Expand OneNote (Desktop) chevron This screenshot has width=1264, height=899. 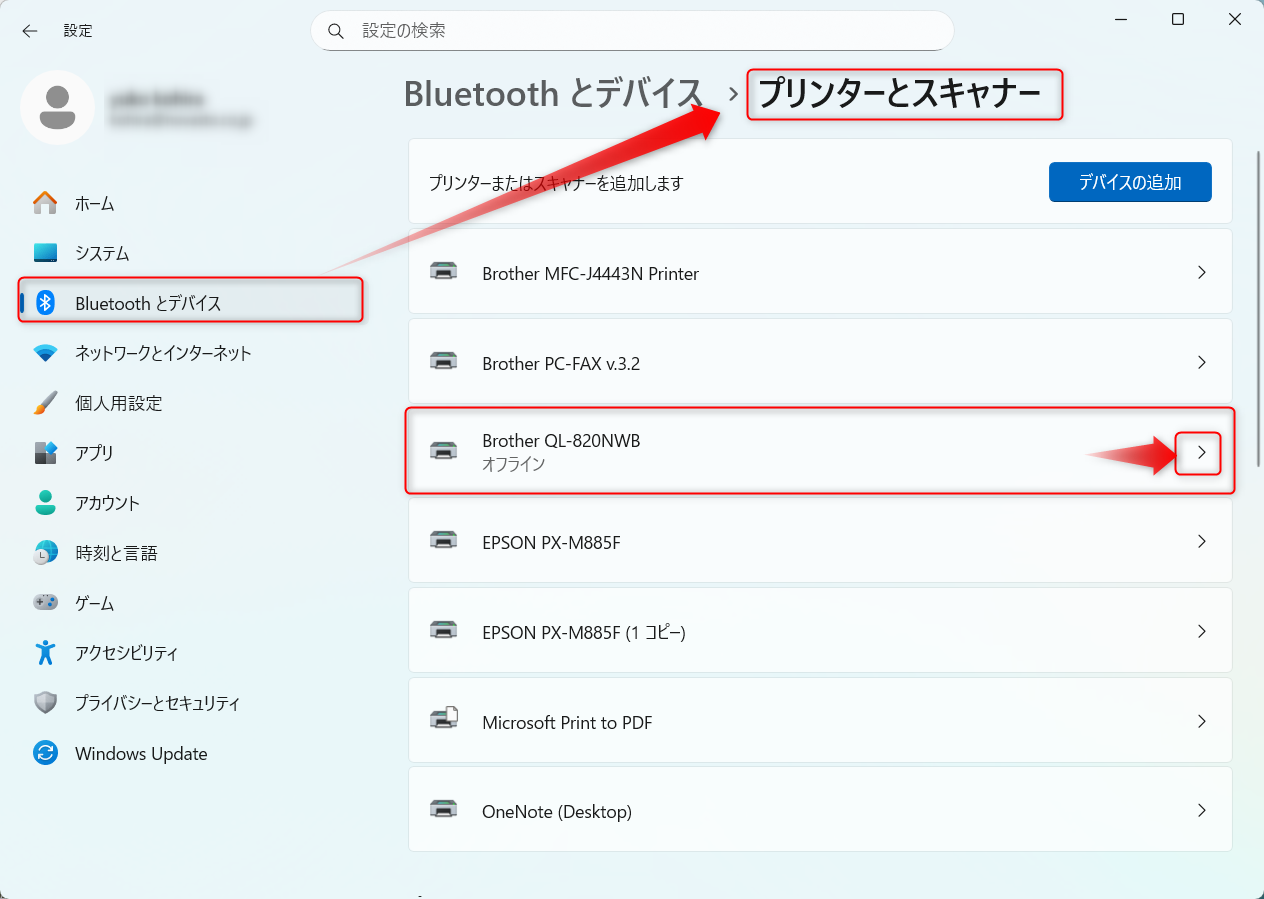[1202, 811]
